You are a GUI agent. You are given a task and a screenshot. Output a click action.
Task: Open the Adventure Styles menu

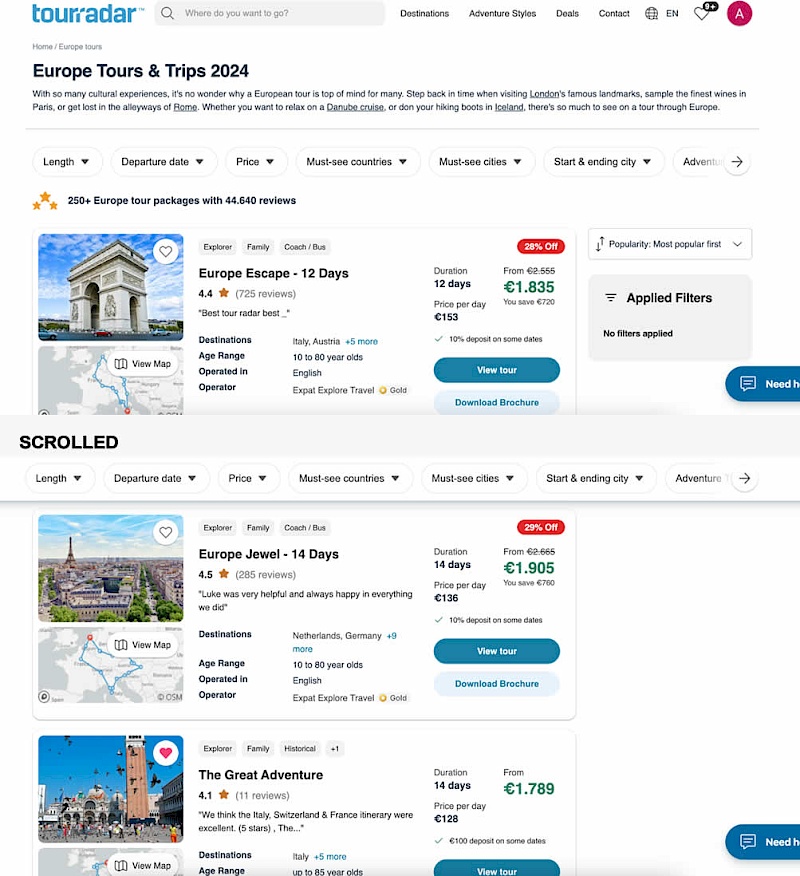click(x=502, y=13)
